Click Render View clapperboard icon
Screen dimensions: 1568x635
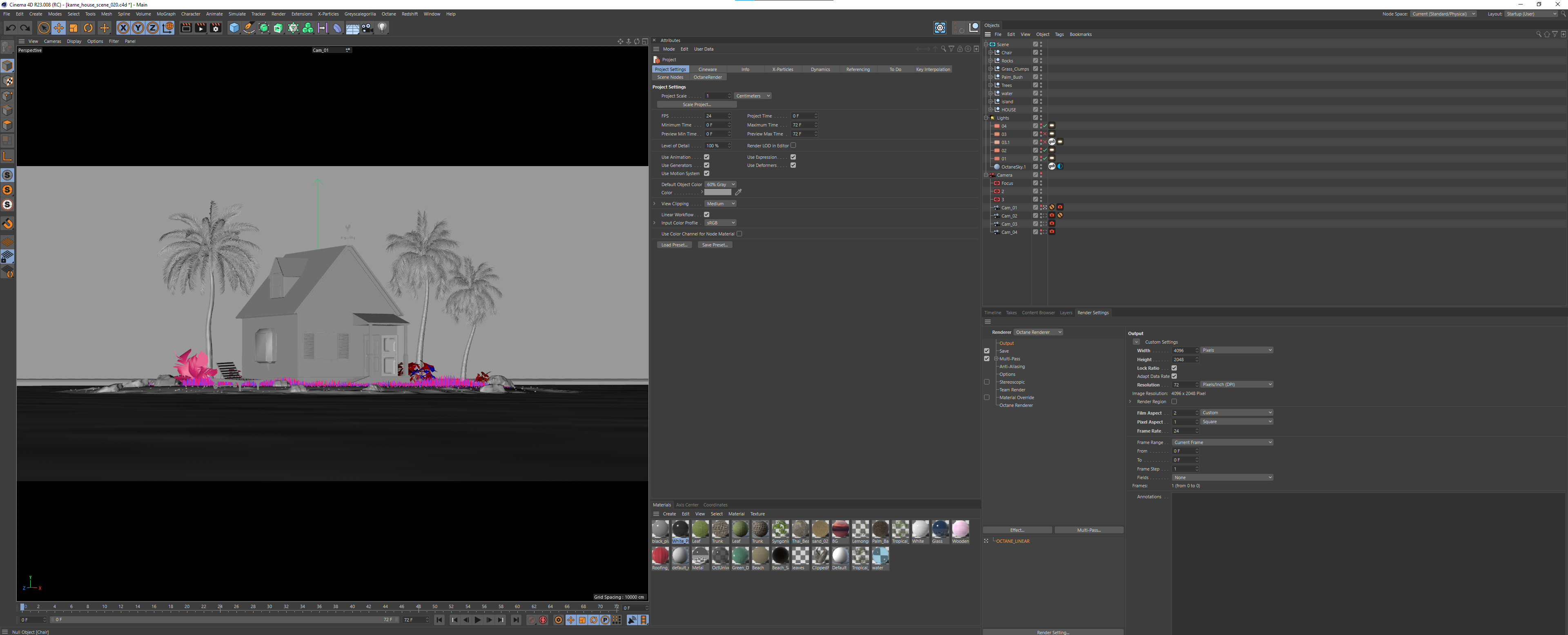186,28
